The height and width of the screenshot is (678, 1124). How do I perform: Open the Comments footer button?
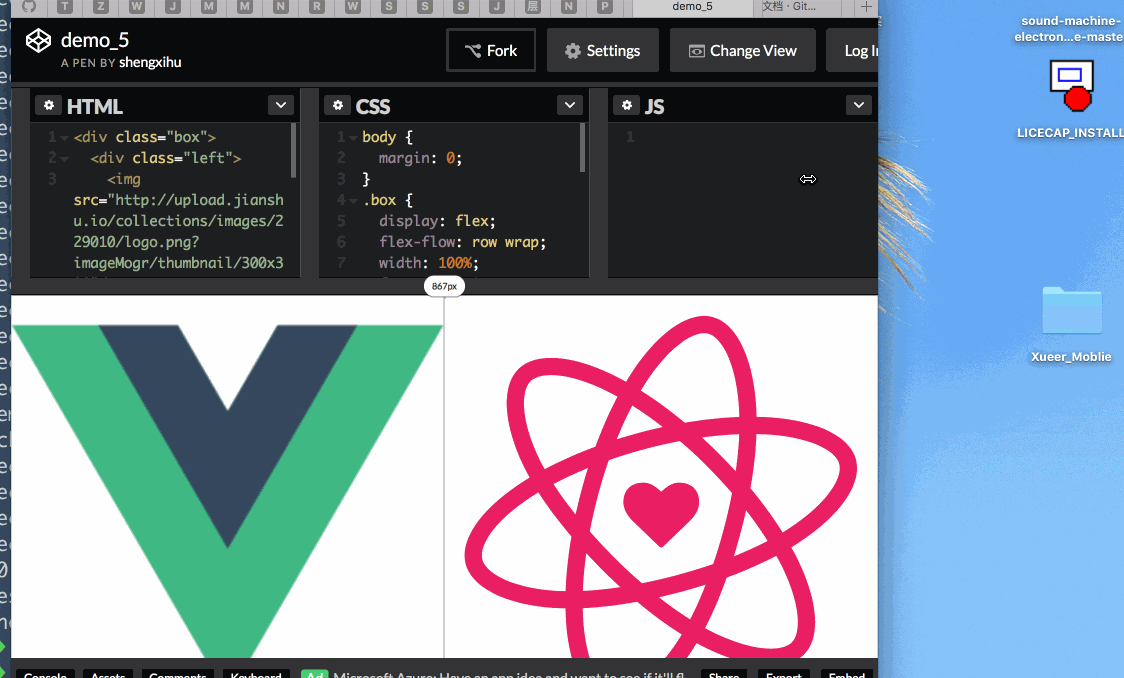(178, 674)
